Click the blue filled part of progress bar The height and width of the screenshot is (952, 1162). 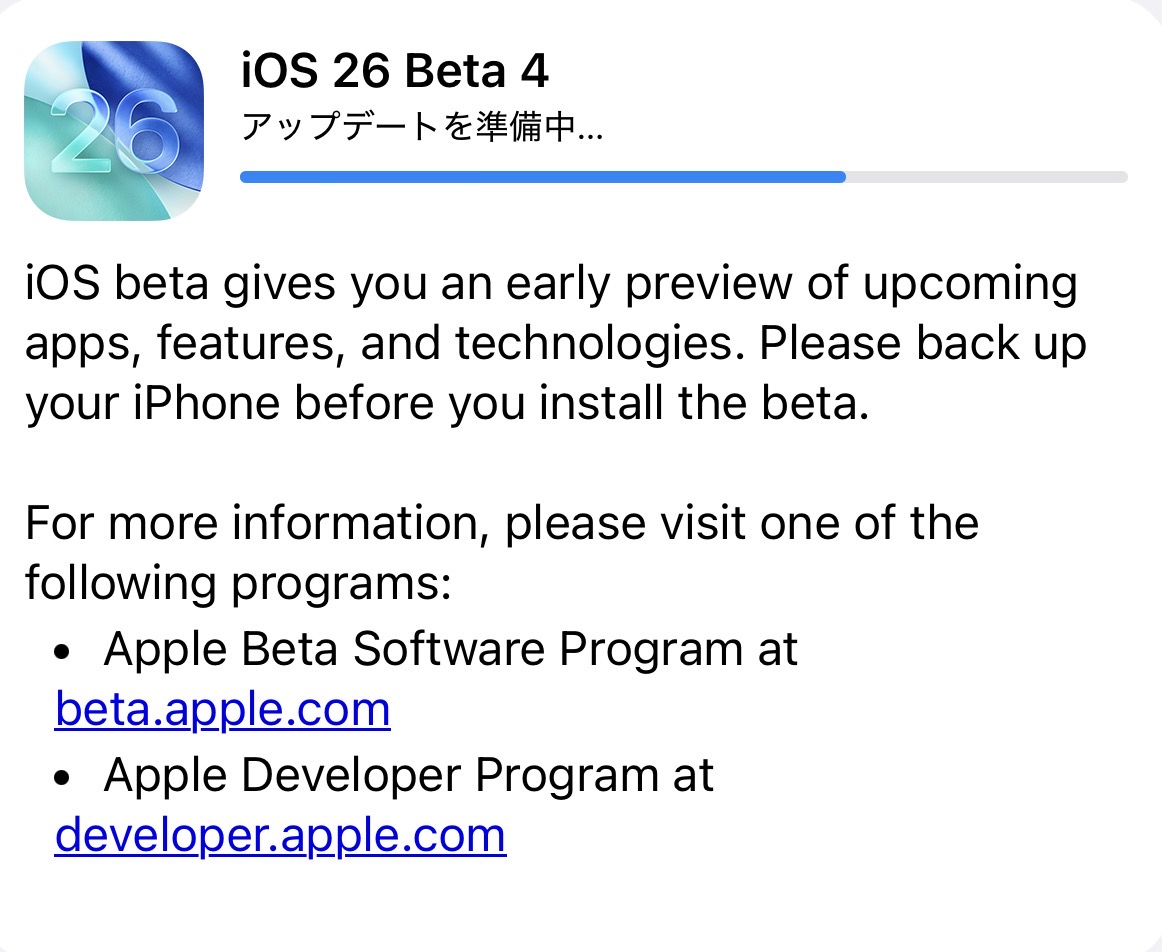tap(542, 177)
